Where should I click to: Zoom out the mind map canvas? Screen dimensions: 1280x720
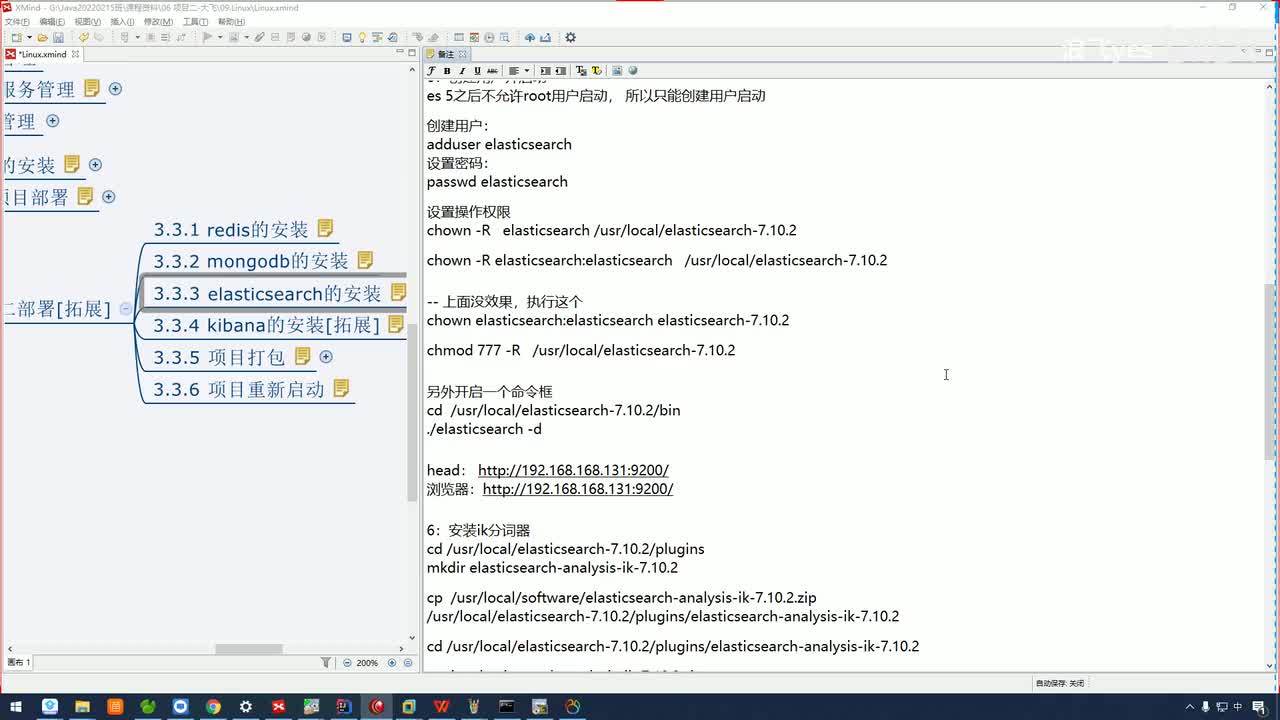pyautogui.click(x=348, y=663)
